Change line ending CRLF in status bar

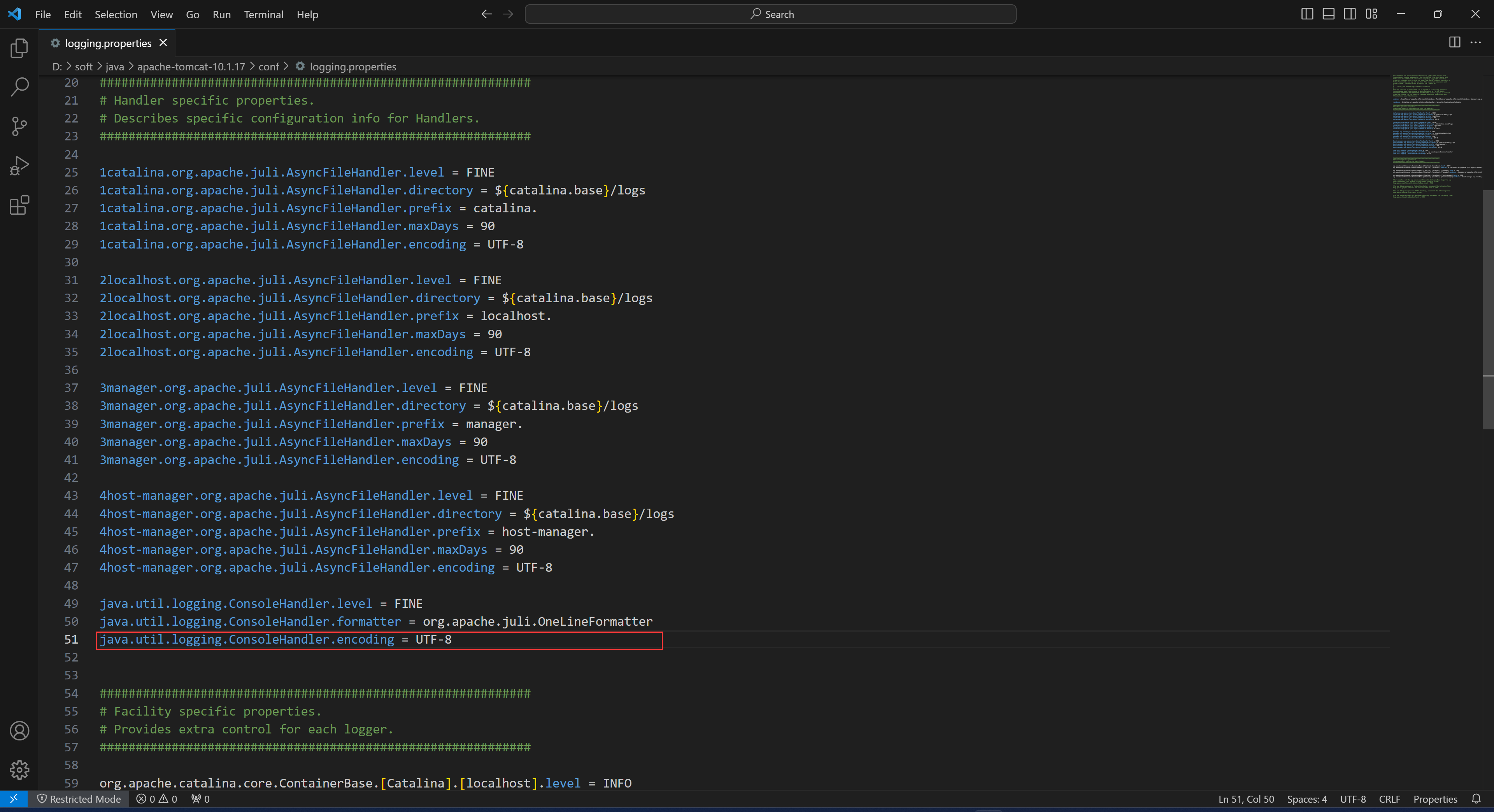(x=1389, y=799)
